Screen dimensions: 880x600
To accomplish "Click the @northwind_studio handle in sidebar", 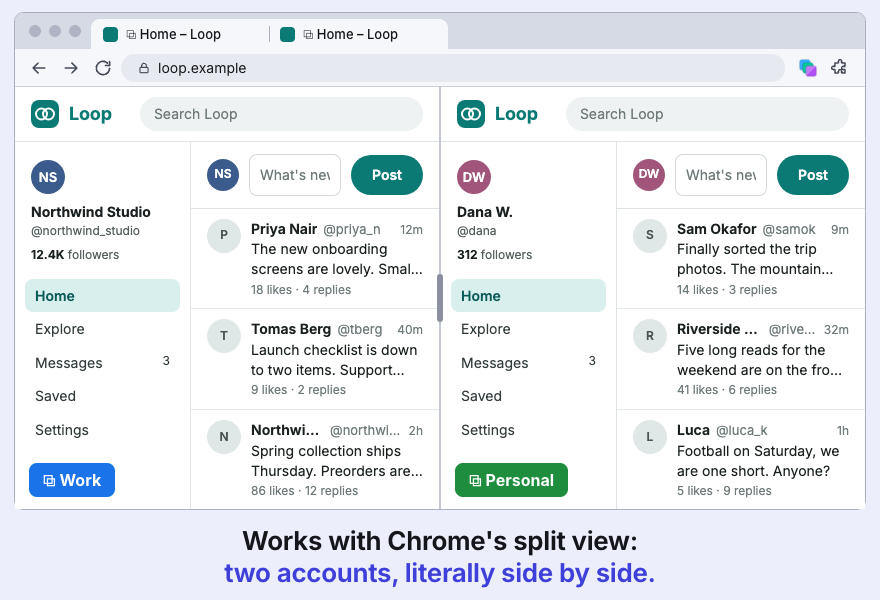I will tap(85, 231).
